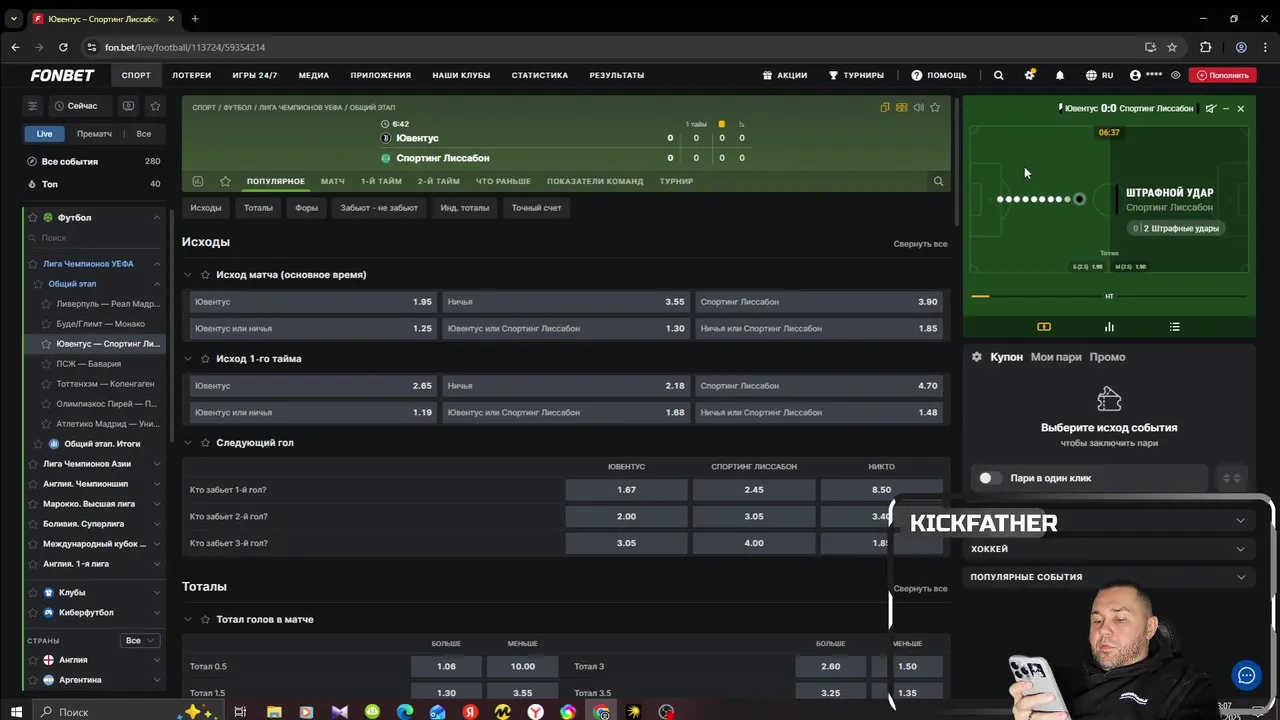
Task: Search markets with the match tab-bar magnifier
Action: coord(938,181)
